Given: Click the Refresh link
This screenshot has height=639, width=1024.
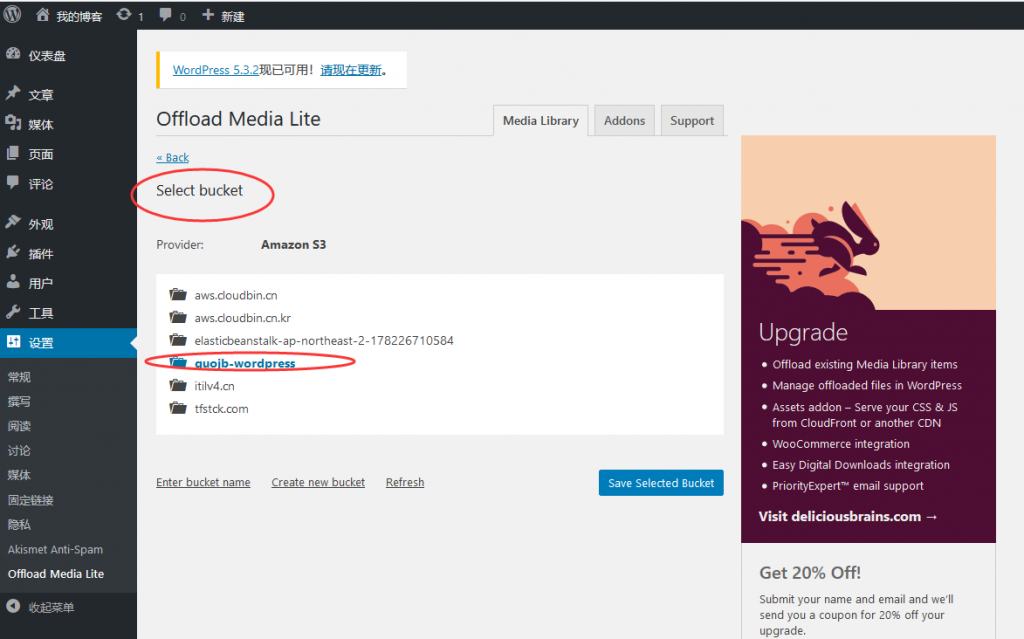Looking at the screenshot, I should pyautogui.click(x=405, y=482).
